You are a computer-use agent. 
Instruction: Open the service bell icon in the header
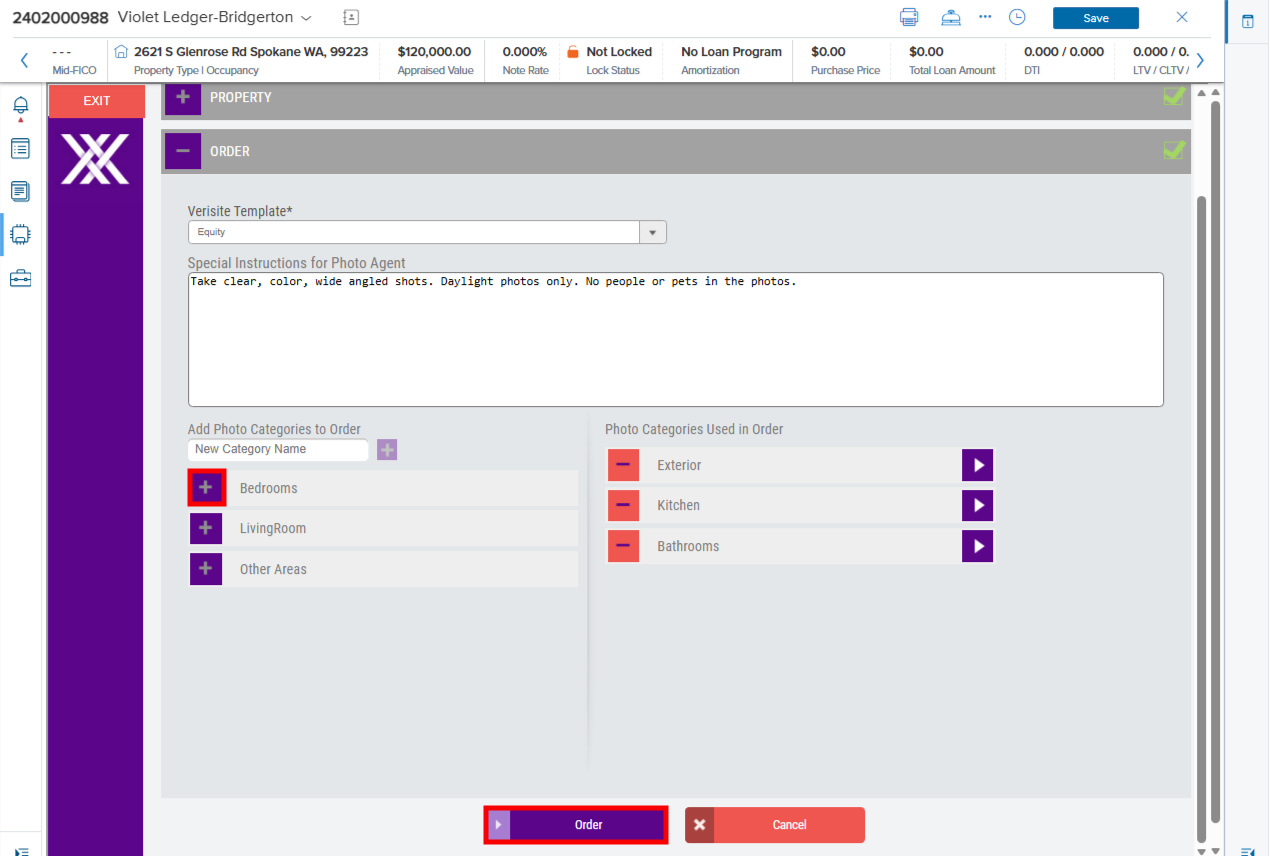pyautogui.click(x=951, y=17)
